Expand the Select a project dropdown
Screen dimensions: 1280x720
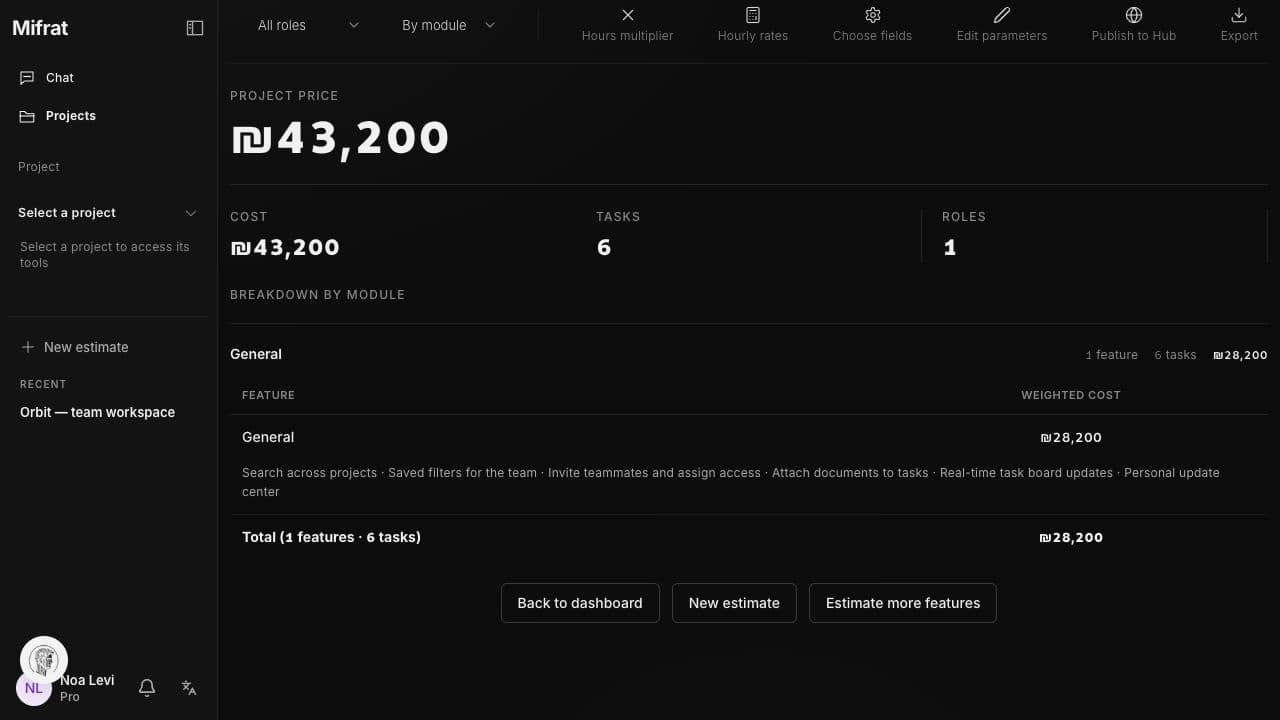click(x=107, y=213)
